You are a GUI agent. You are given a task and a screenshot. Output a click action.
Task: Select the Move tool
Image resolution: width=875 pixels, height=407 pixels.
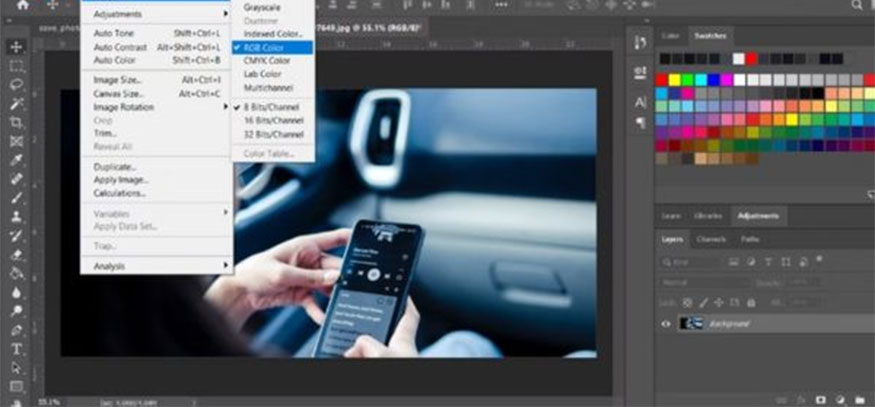pos(17,47)
